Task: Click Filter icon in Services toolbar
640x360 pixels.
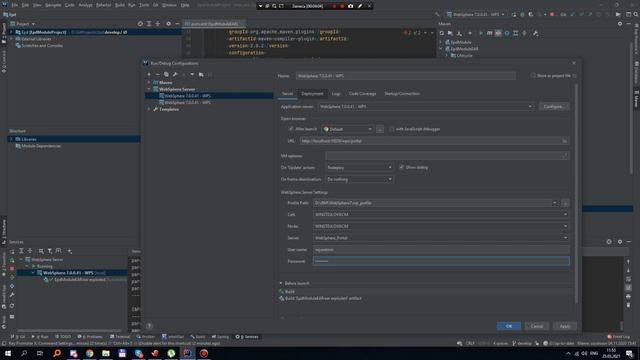Action: [x=50, y=251]
